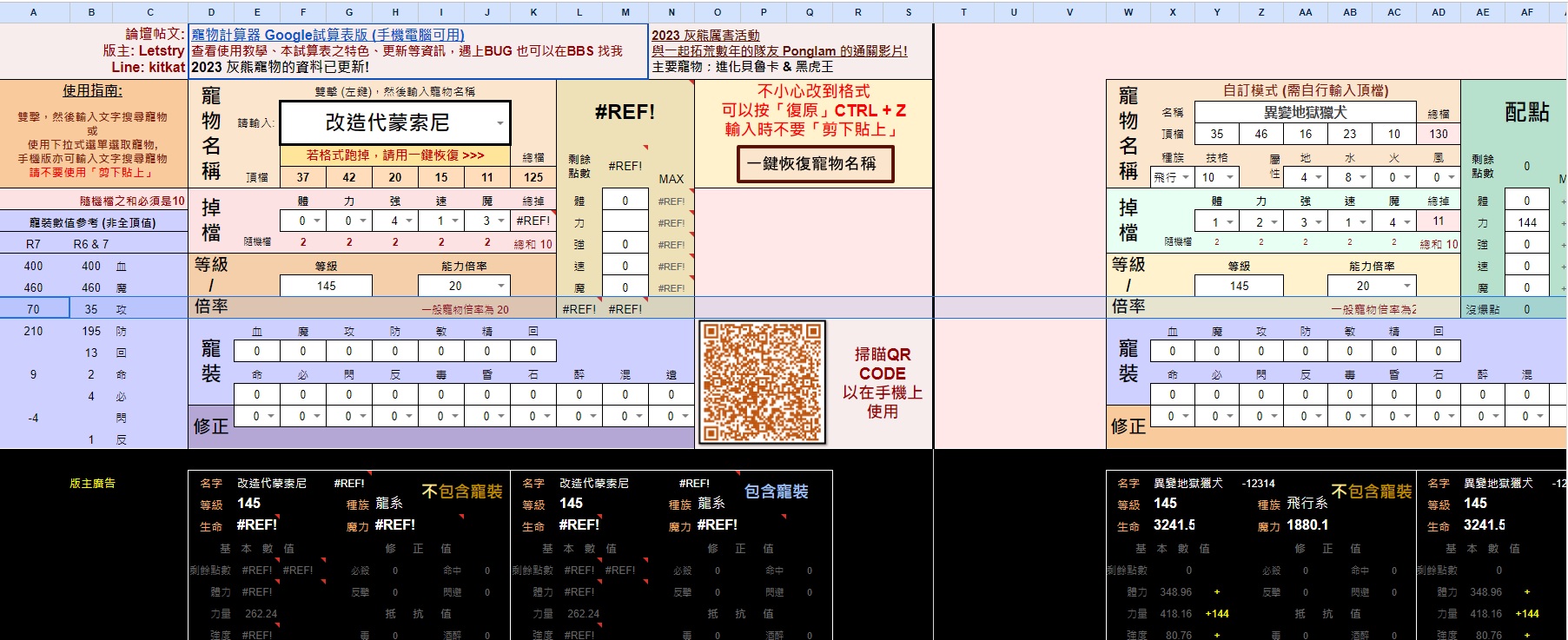Open the Ponglam 通關影片 link
The image size is (1568, 640).
pyautogui.click(x=779, y=51)
